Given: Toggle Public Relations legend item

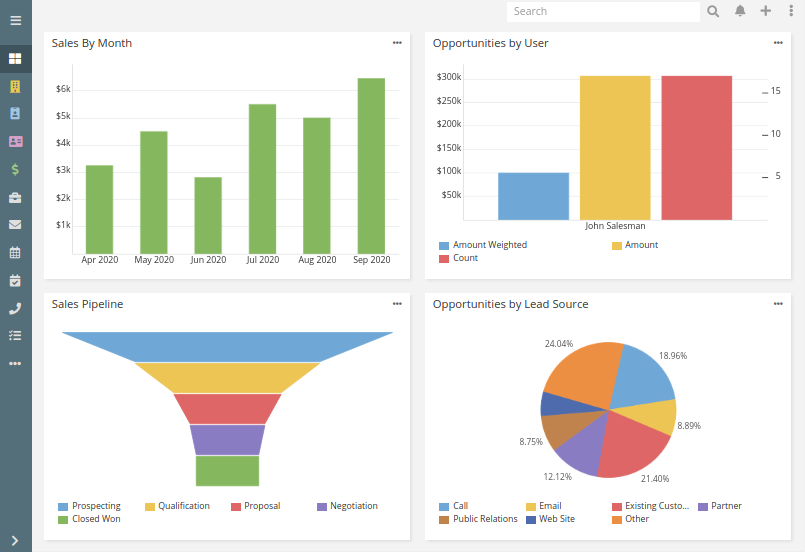Looking at the screenshot, I should (x=478, y=519).
